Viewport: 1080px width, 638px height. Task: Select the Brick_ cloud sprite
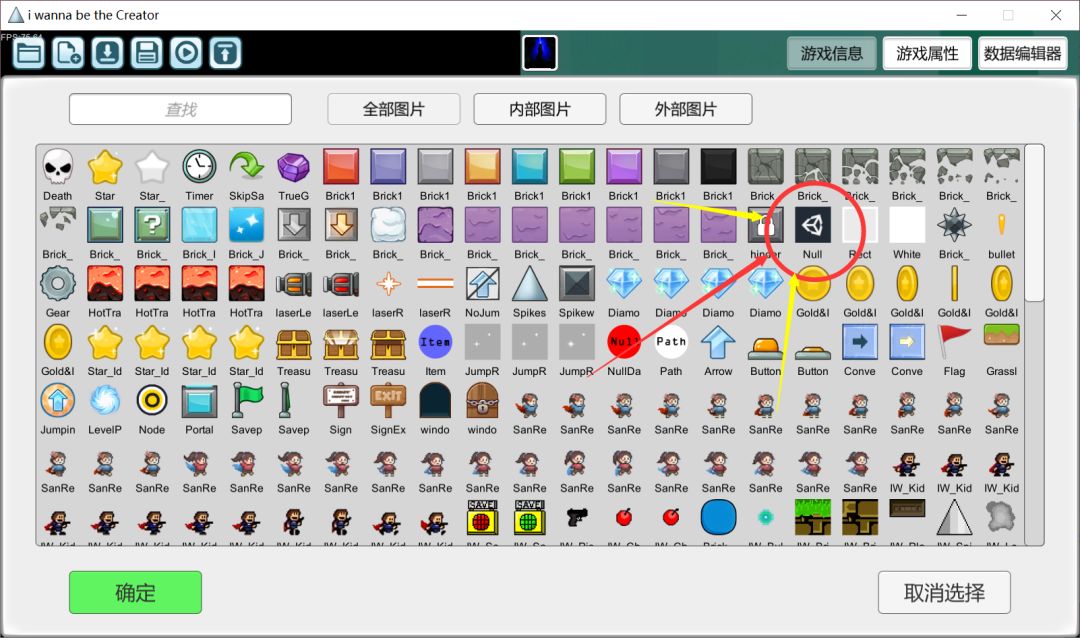[388, 225]
